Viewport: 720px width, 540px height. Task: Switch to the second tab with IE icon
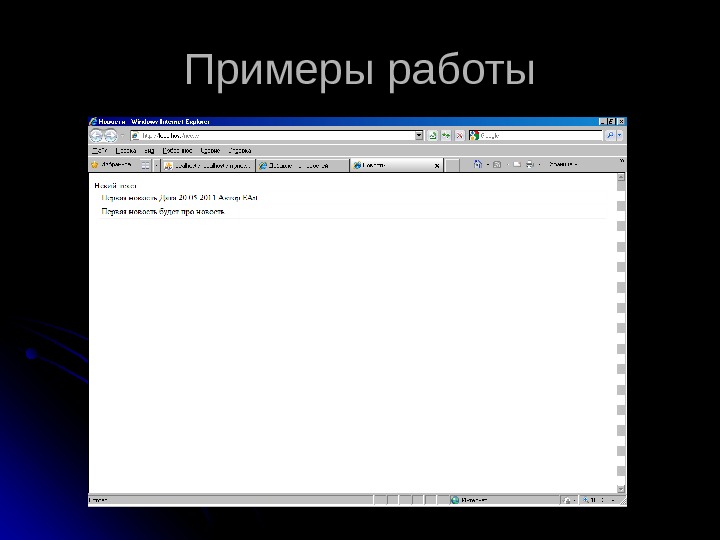303,166
